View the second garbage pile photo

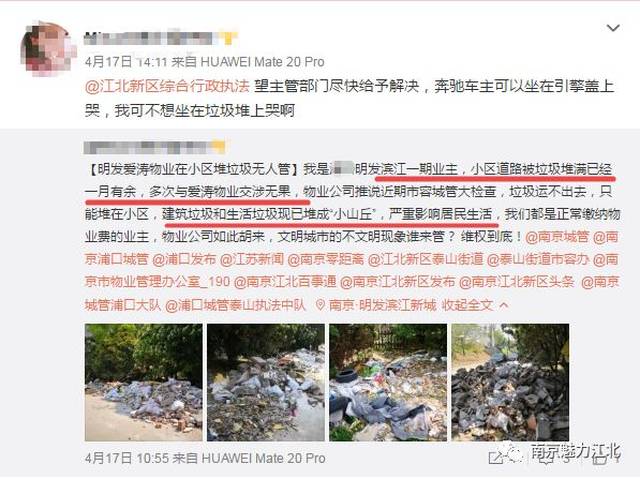point(266,382)
